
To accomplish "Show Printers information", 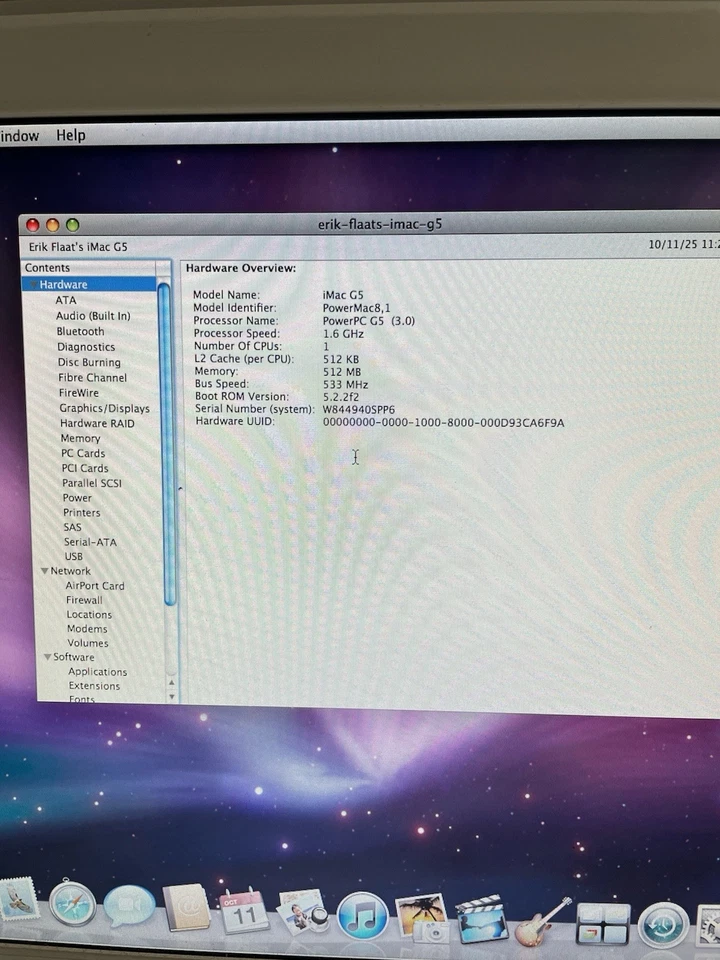I will pos(82,512).
